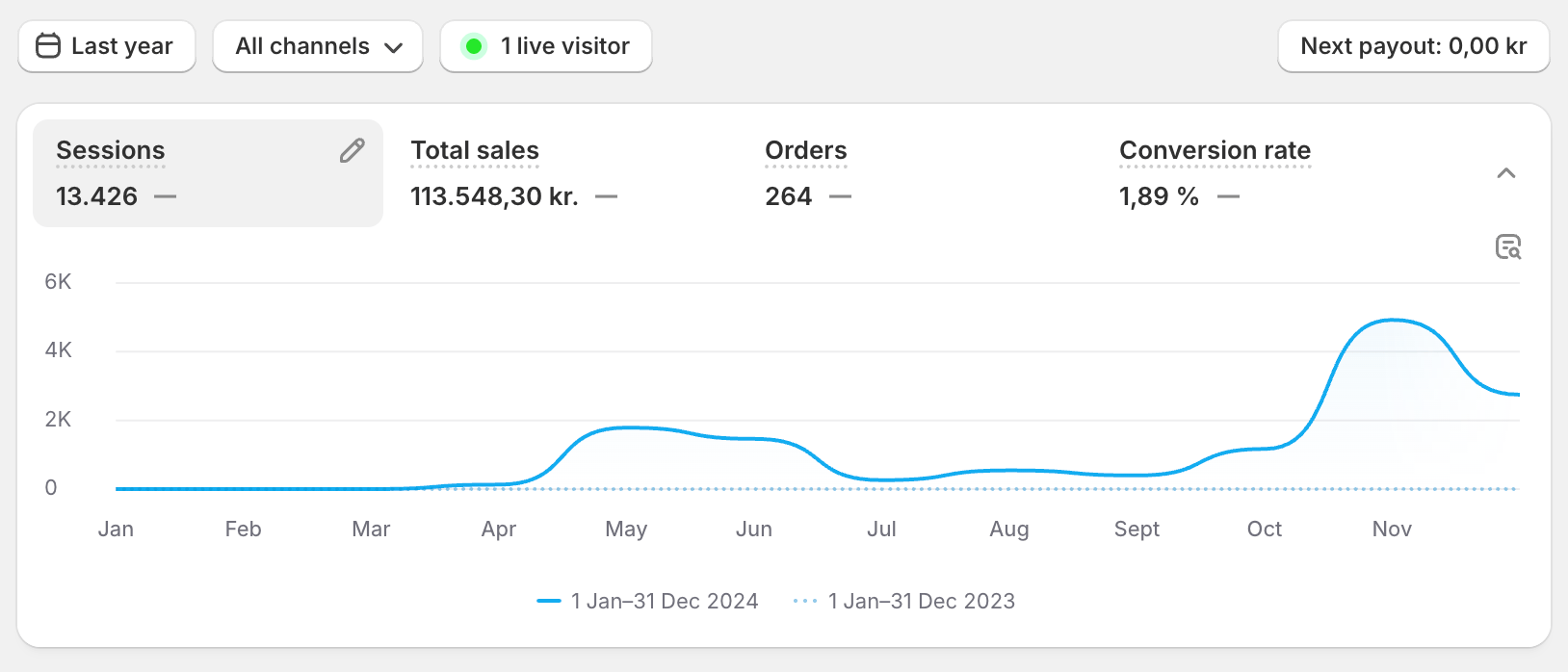1568x672 pixels.
Task: Open the report view icon above chart
Action: (1507, 247)
